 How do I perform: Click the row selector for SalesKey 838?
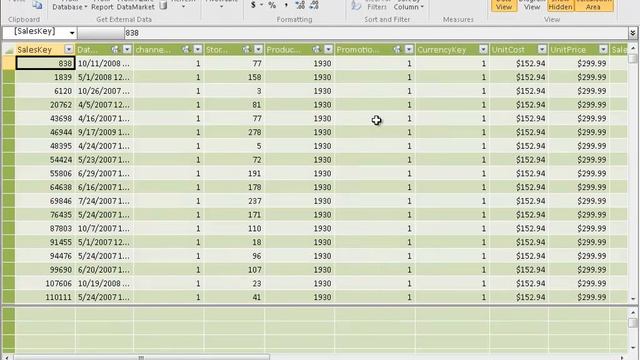[9, 63]
